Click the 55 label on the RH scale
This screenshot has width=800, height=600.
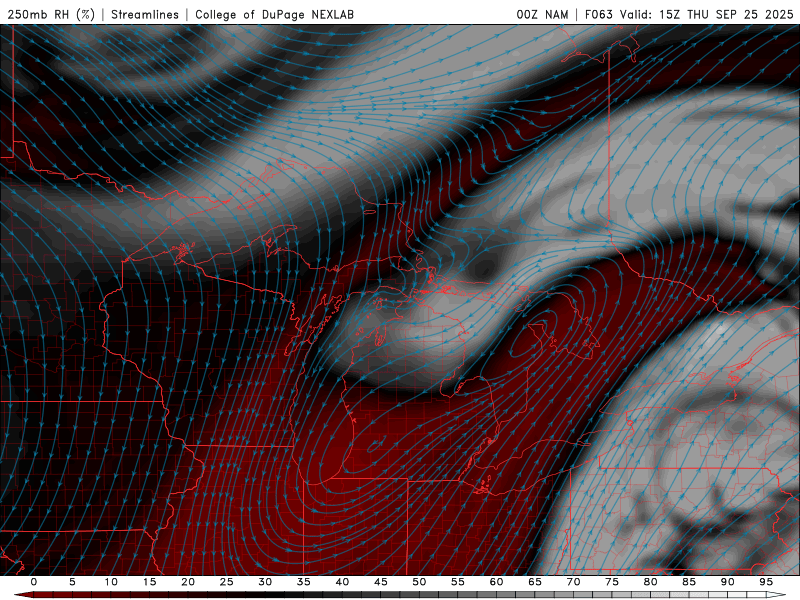[x=458, y=582]
